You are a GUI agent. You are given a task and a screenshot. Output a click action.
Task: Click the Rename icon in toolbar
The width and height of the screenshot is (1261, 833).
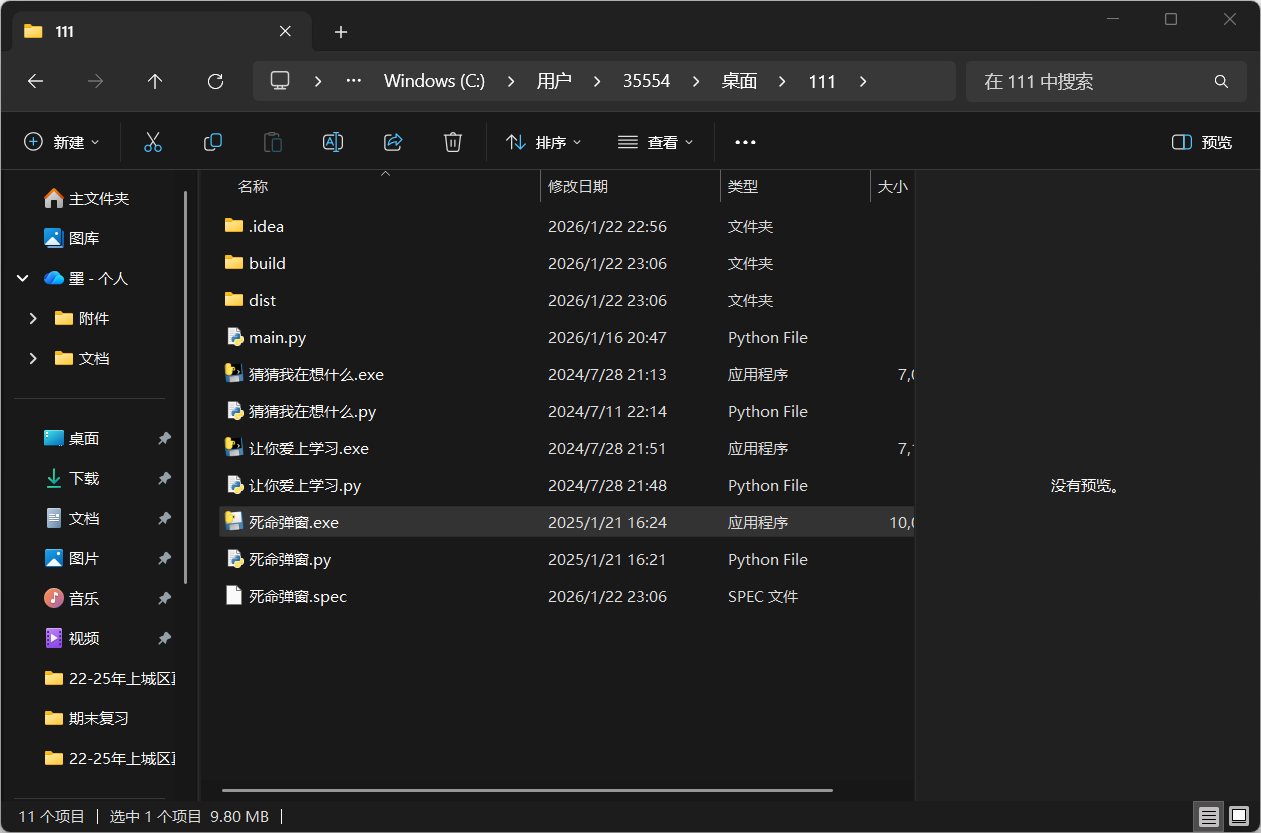point(333,142)
